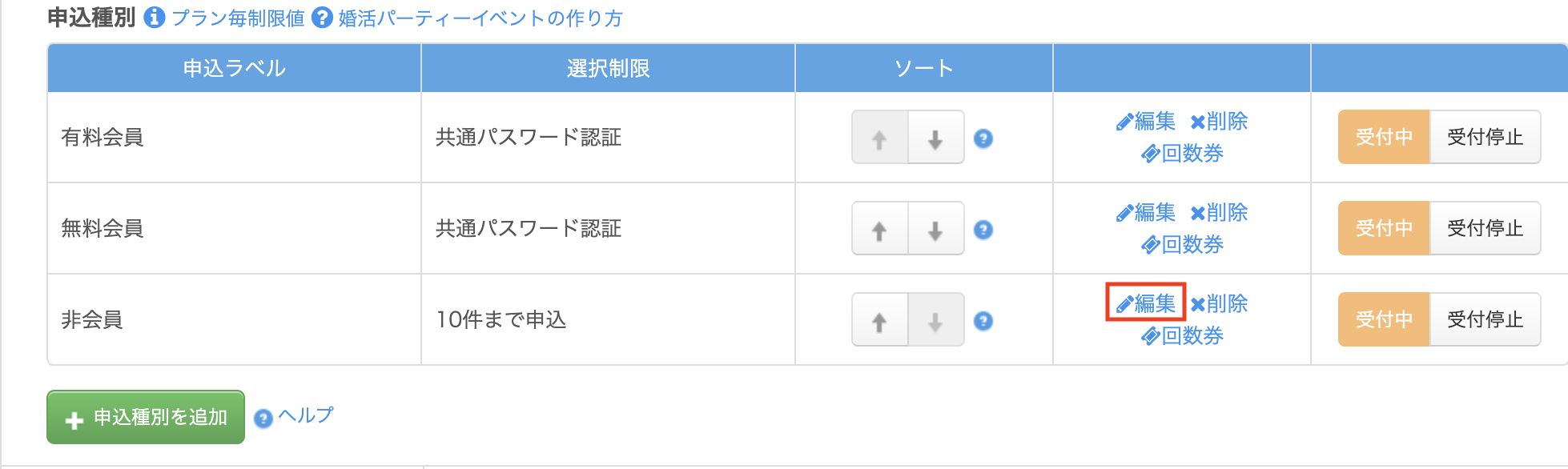Move 非会員 row up with arrow
This screenshot has width=1568, height=469.
(x=879, y=321)
